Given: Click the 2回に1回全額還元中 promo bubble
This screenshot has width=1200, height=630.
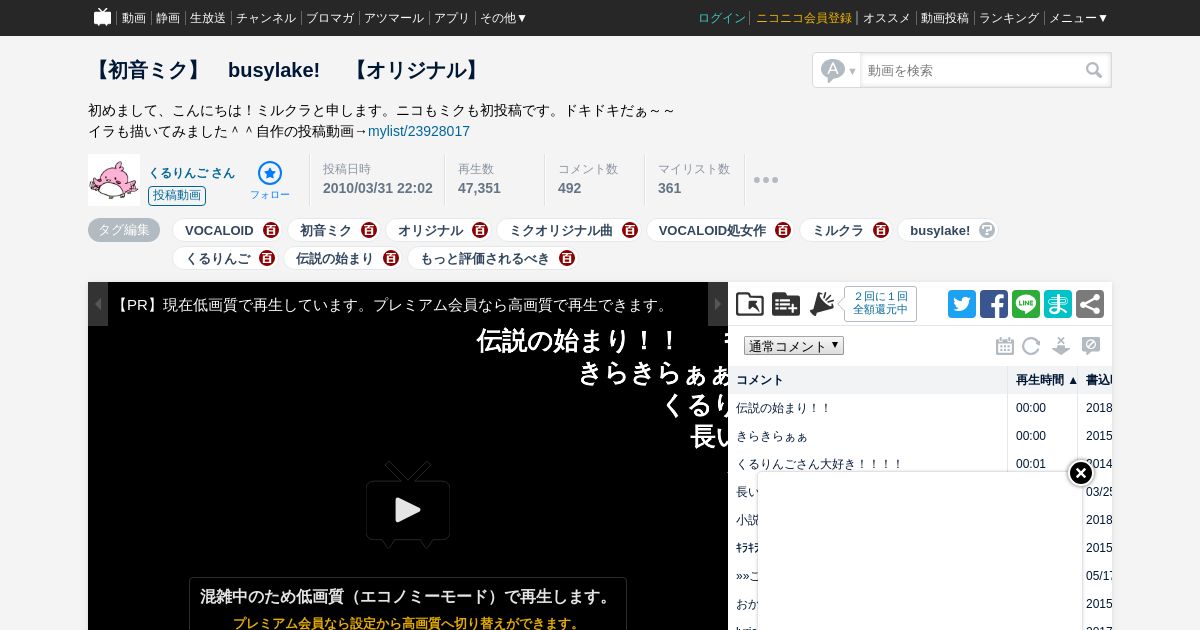Looking at the screenshot, I should [881, 304].
